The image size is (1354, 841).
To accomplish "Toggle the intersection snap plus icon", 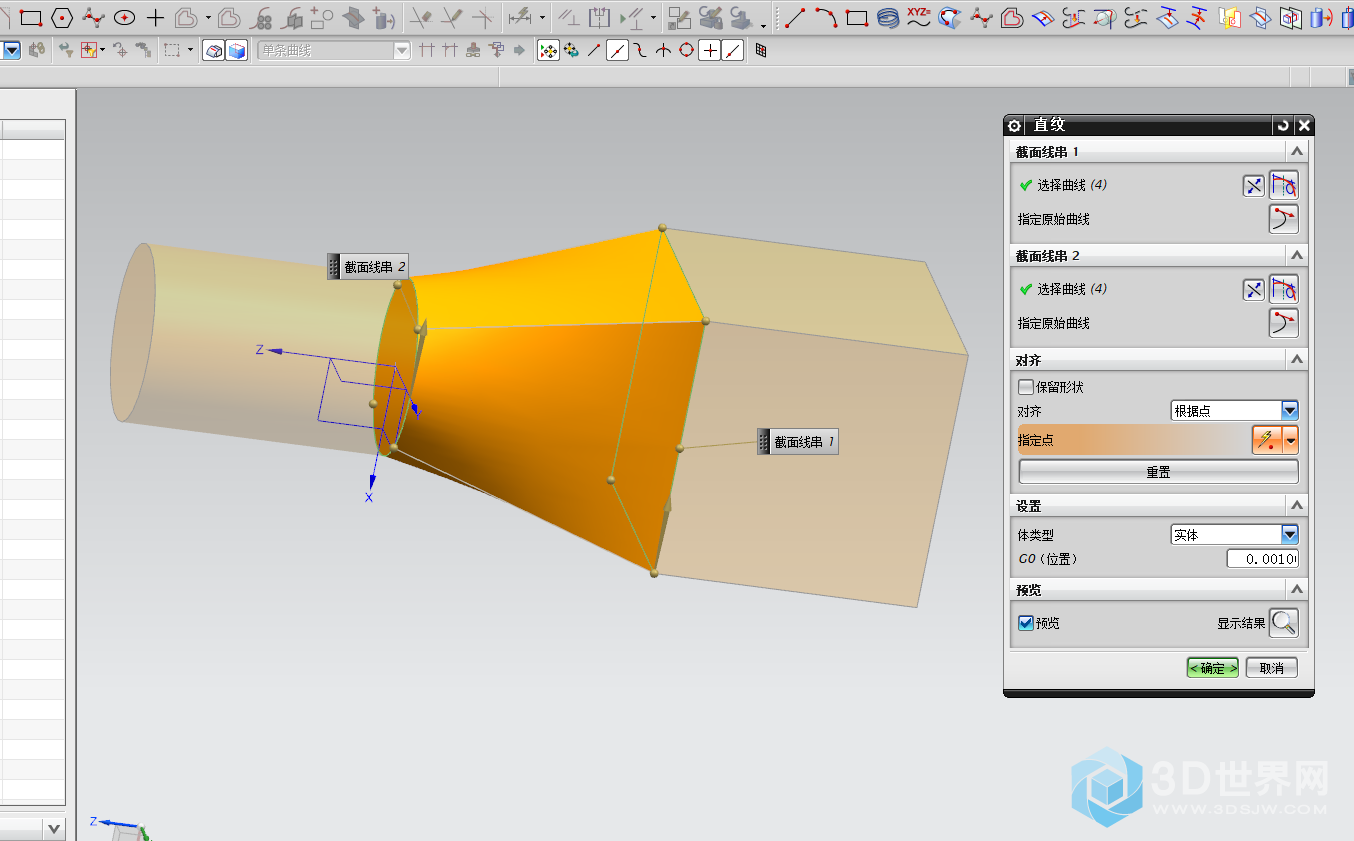I will click(x=710, y=50).
